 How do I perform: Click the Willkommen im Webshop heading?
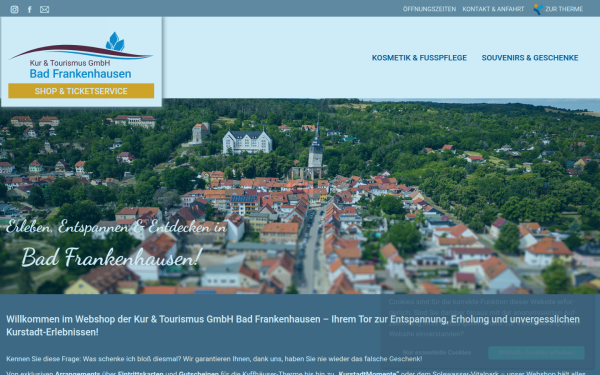[x=293, y=325]
